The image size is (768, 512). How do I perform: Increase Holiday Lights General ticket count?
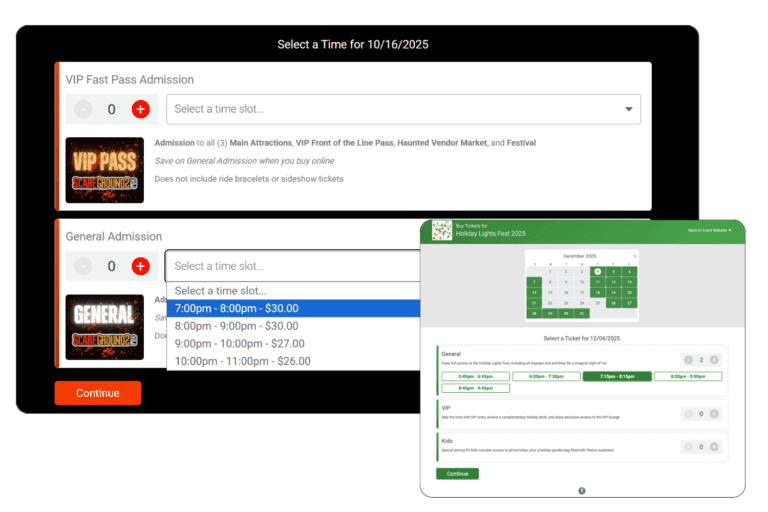pos(714,359)
